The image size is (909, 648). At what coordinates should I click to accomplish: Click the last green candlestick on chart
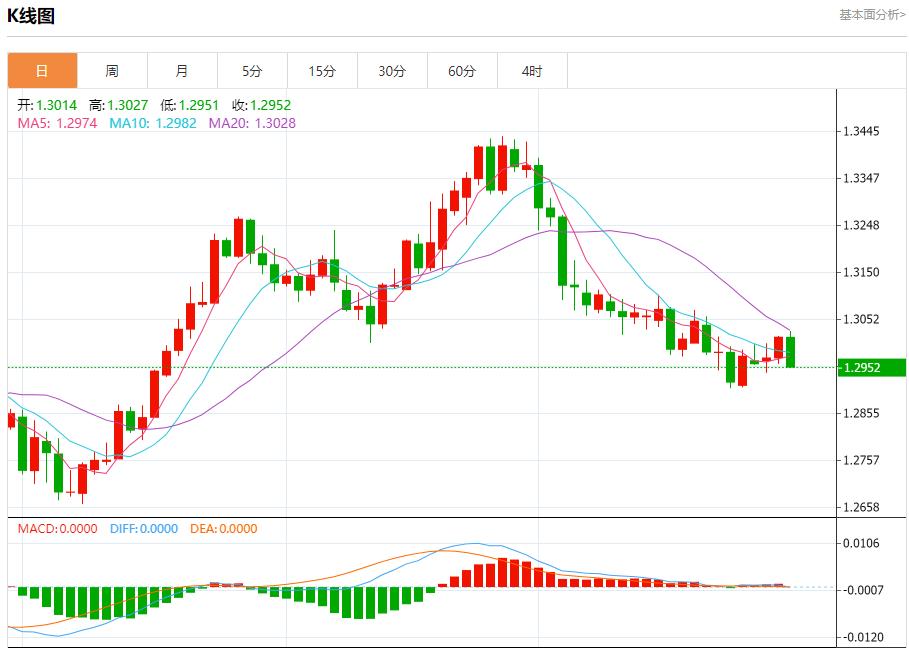pyautogui.click(x=791, y=352)
